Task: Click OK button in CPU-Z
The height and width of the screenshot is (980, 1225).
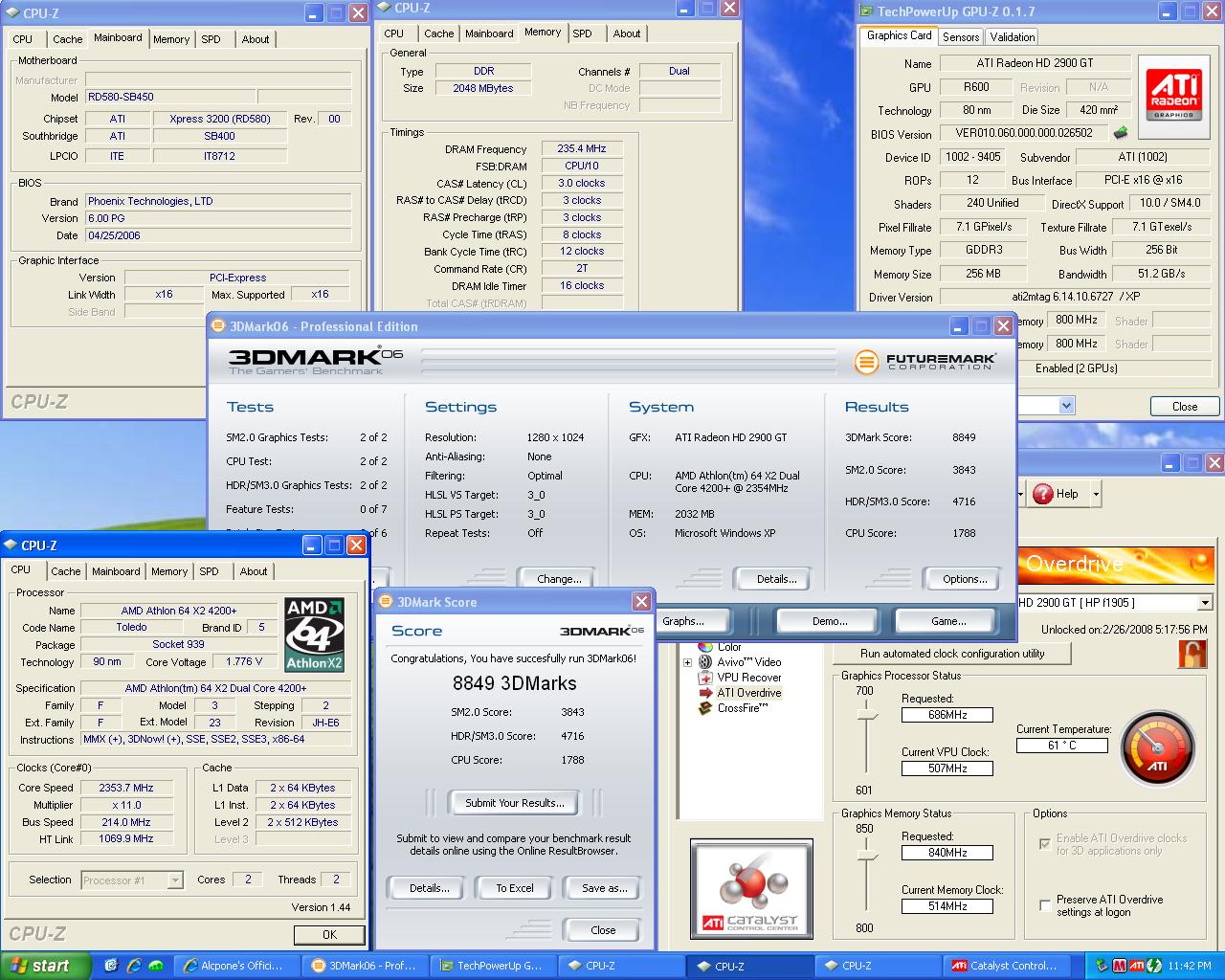Action: tap(329, 935)
